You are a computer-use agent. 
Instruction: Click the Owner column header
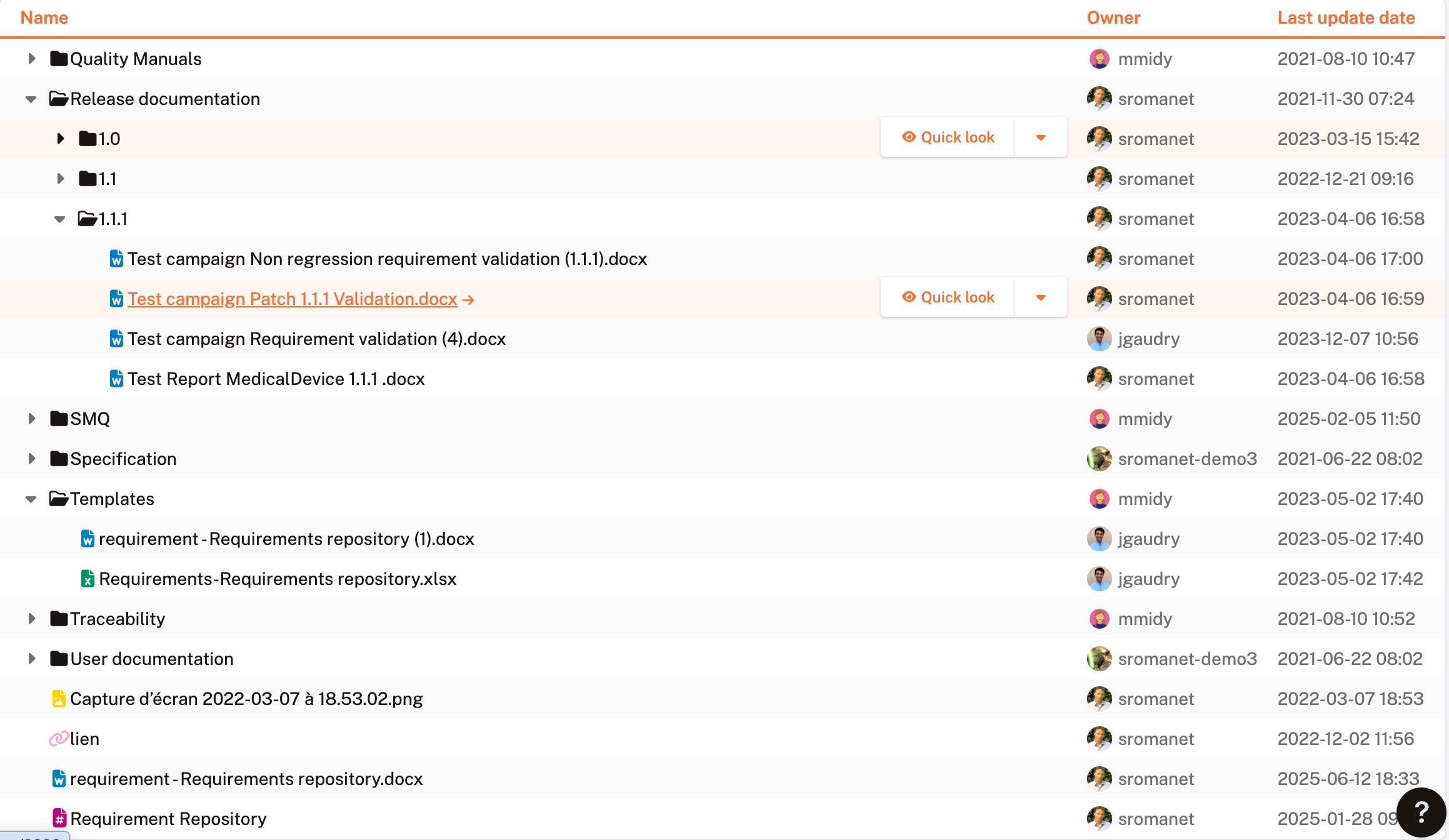(x=1113, y=17)
